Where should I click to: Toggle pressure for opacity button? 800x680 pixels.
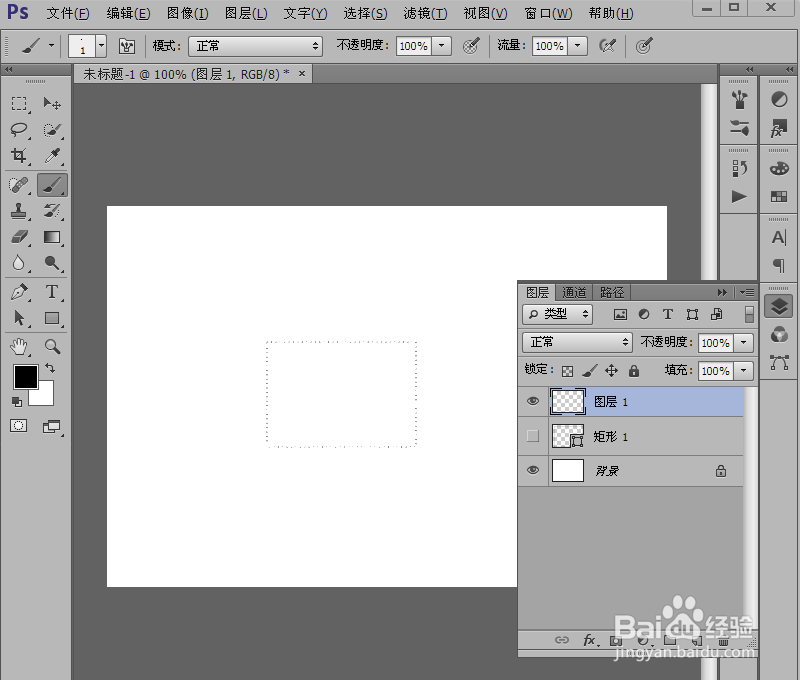point(471,46)
